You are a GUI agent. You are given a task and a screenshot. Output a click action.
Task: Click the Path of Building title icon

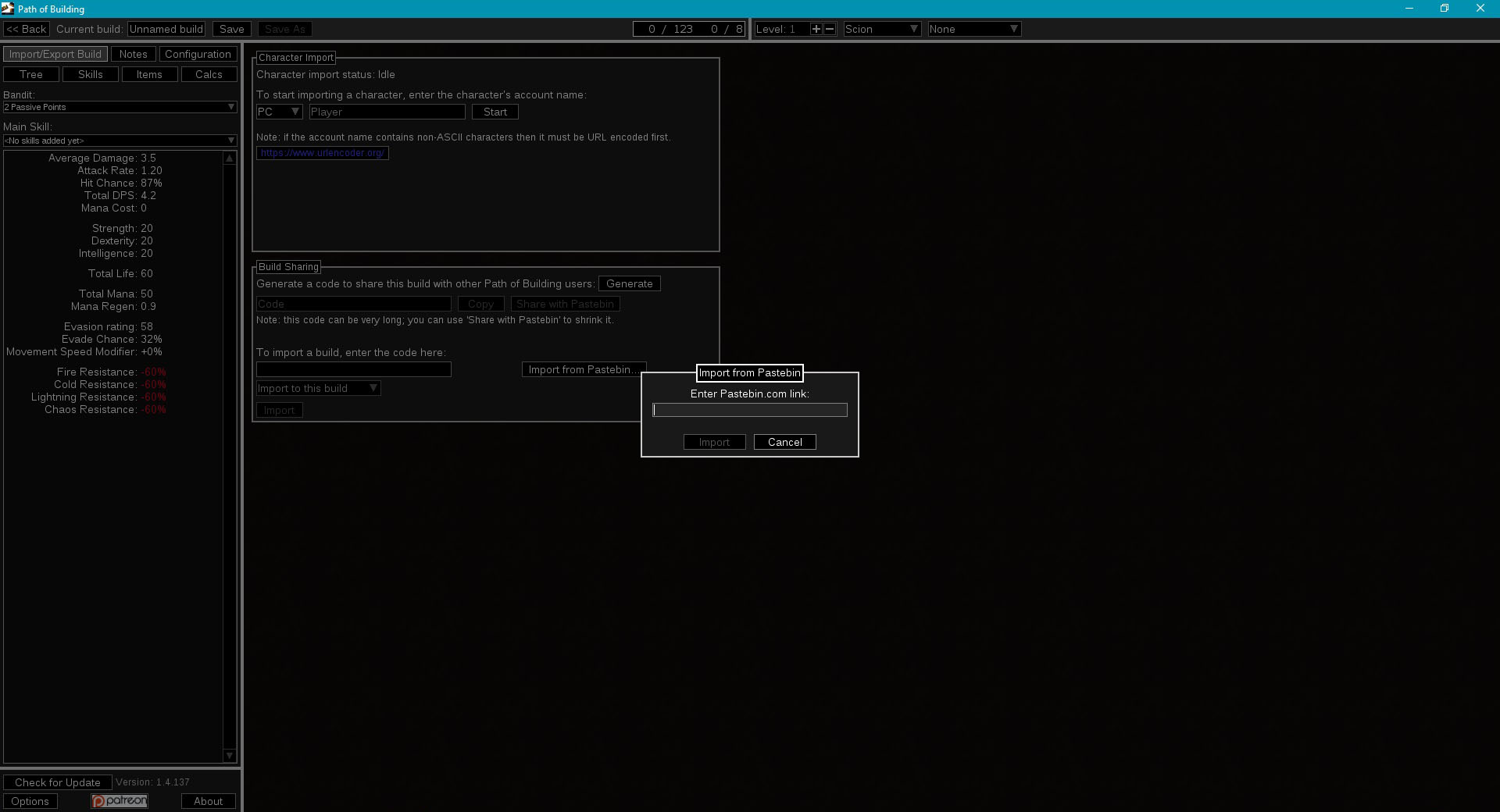(x=8, y=9)
